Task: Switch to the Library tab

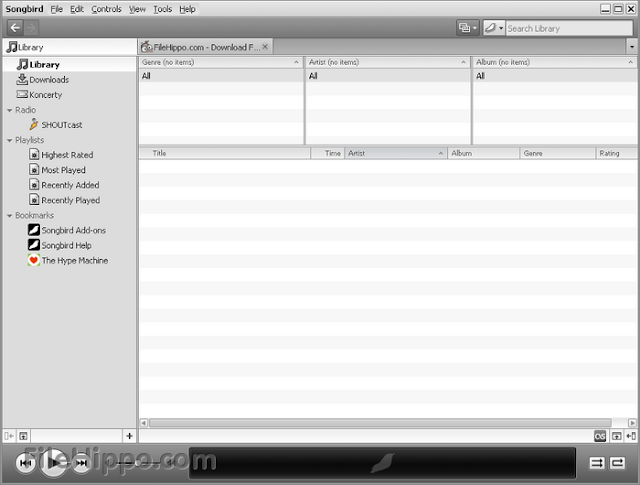Action: (x=70, y=47)
